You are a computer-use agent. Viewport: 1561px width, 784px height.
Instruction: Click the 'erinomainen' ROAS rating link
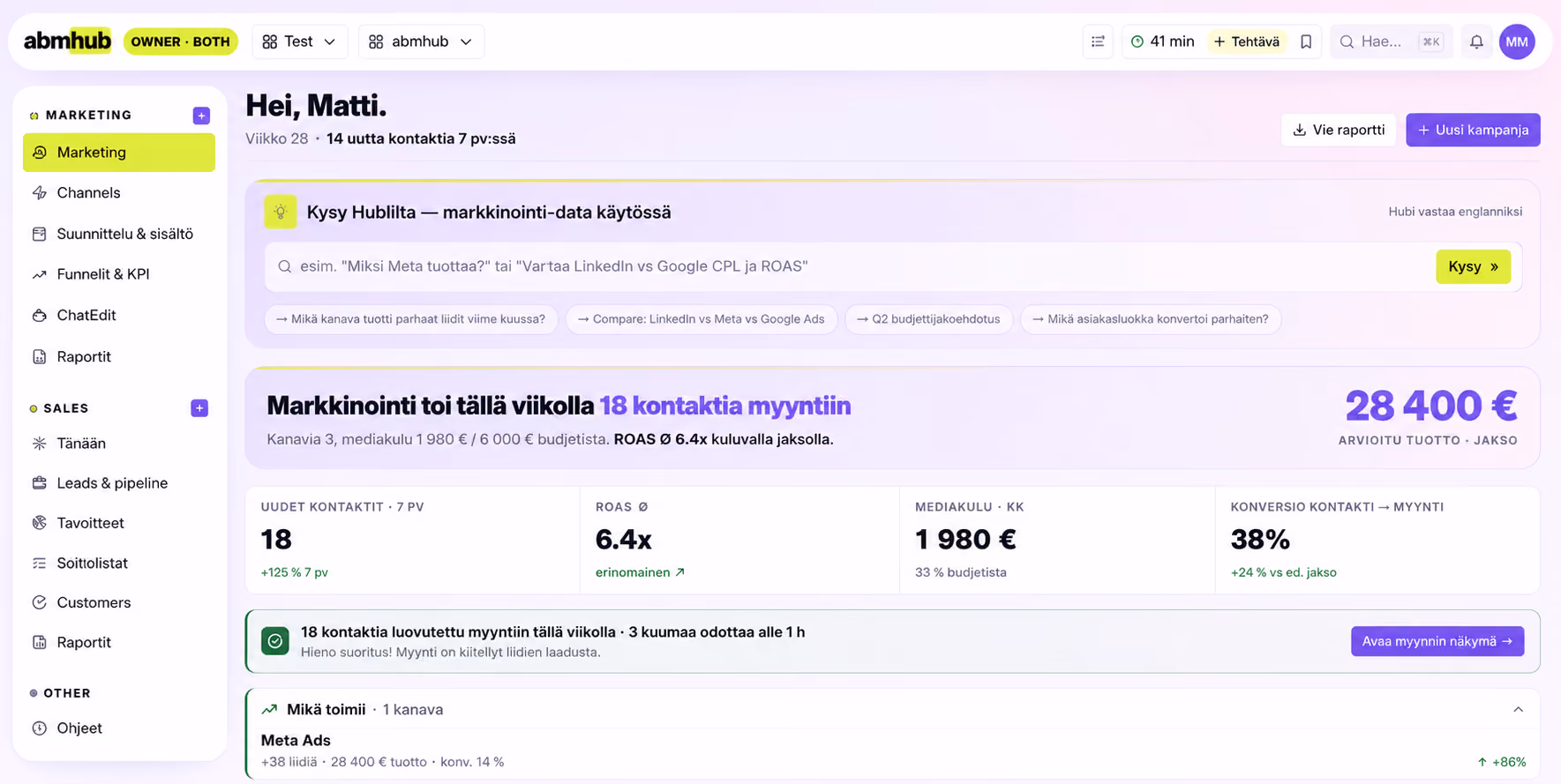click(640, 572)
